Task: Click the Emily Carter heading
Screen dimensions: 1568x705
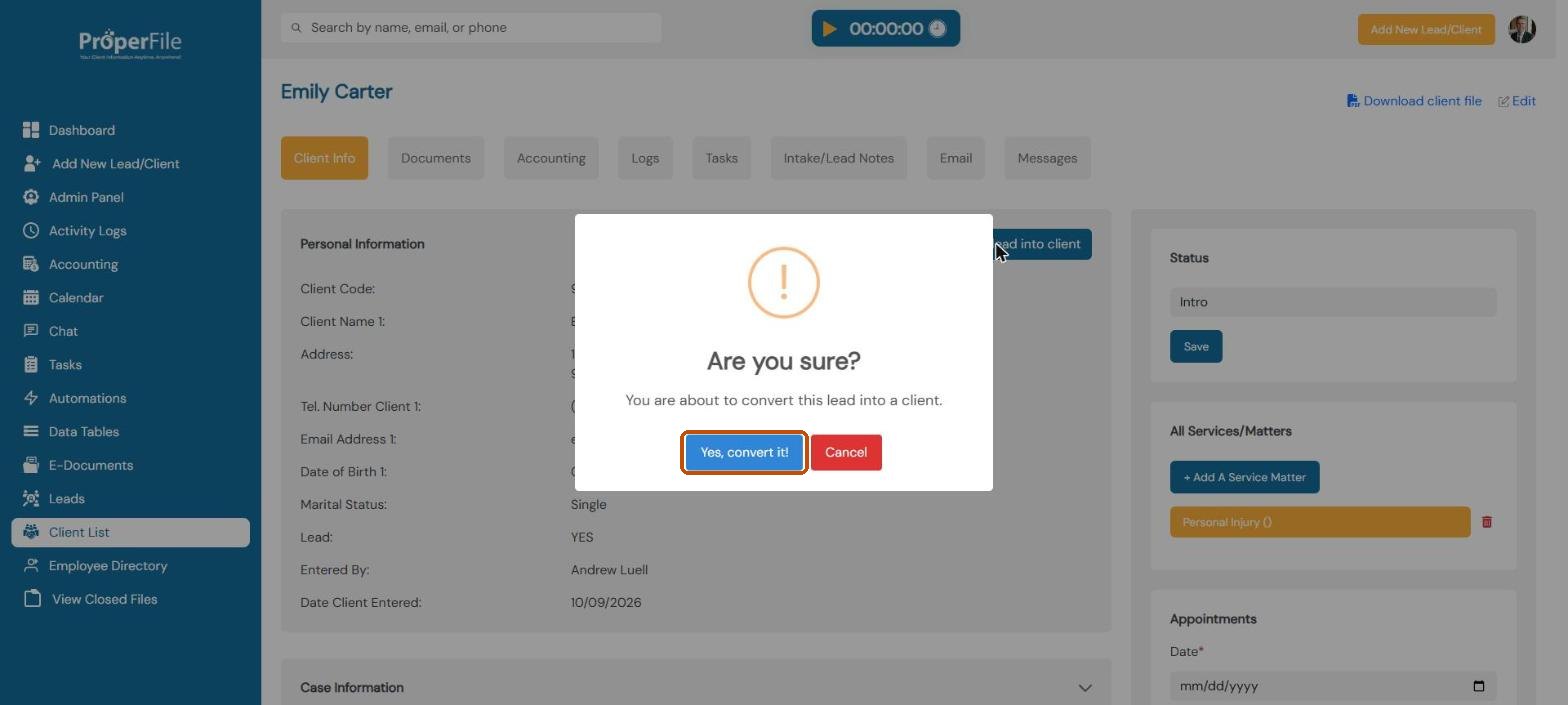Action: pyautogui.click(x=336, y=92)
